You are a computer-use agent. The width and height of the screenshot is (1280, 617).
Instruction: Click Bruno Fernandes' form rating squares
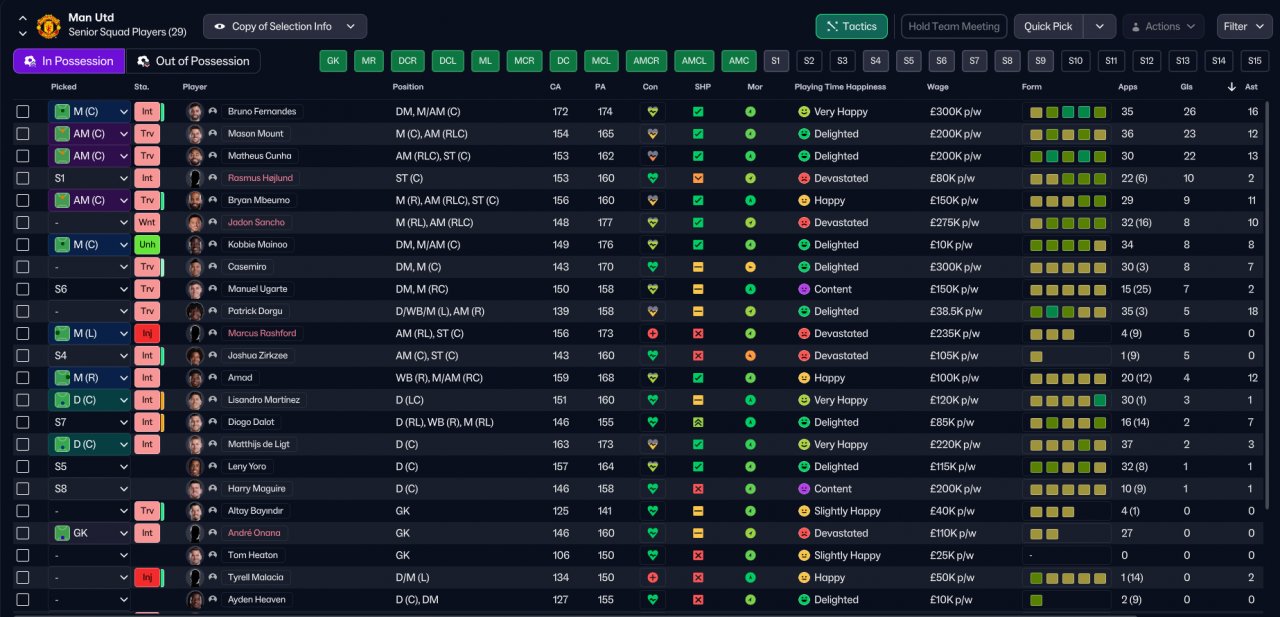coord(1068,112)
